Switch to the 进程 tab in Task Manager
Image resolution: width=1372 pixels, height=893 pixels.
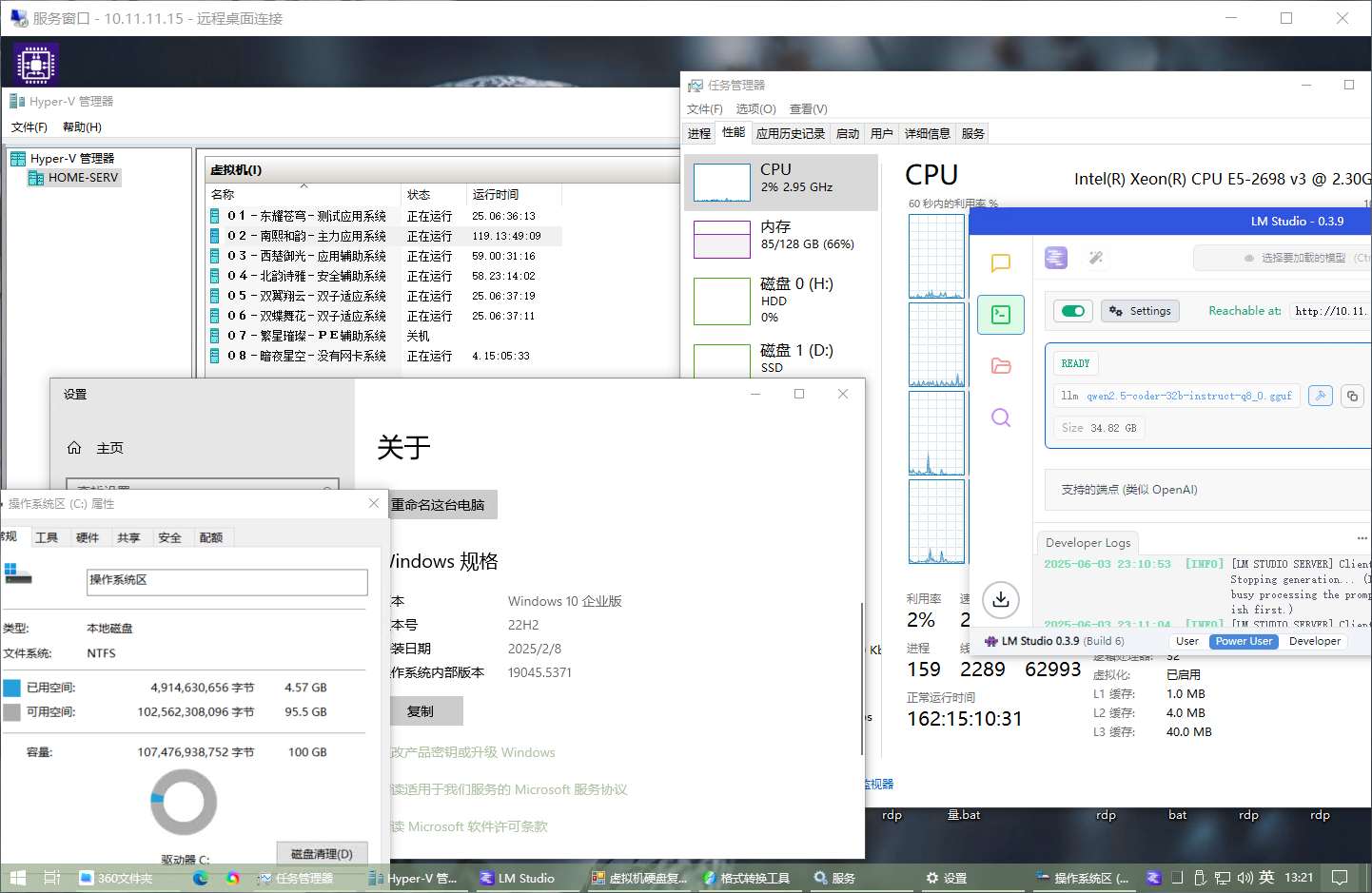(x=699, y=134)
